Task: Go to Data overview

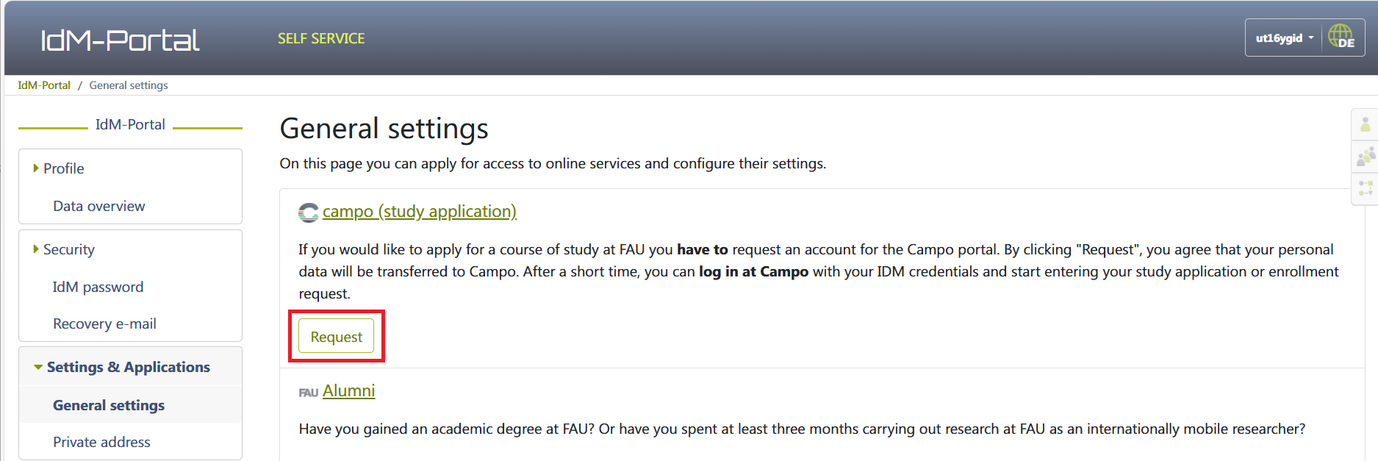Action: tap(99, 206)
